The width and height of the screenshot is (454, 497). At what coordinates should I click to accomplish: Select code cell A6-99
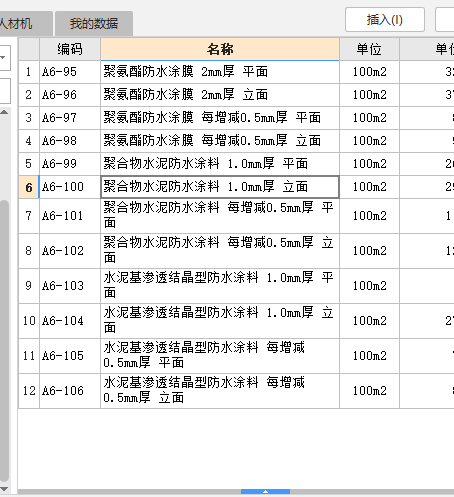[70, 164]
